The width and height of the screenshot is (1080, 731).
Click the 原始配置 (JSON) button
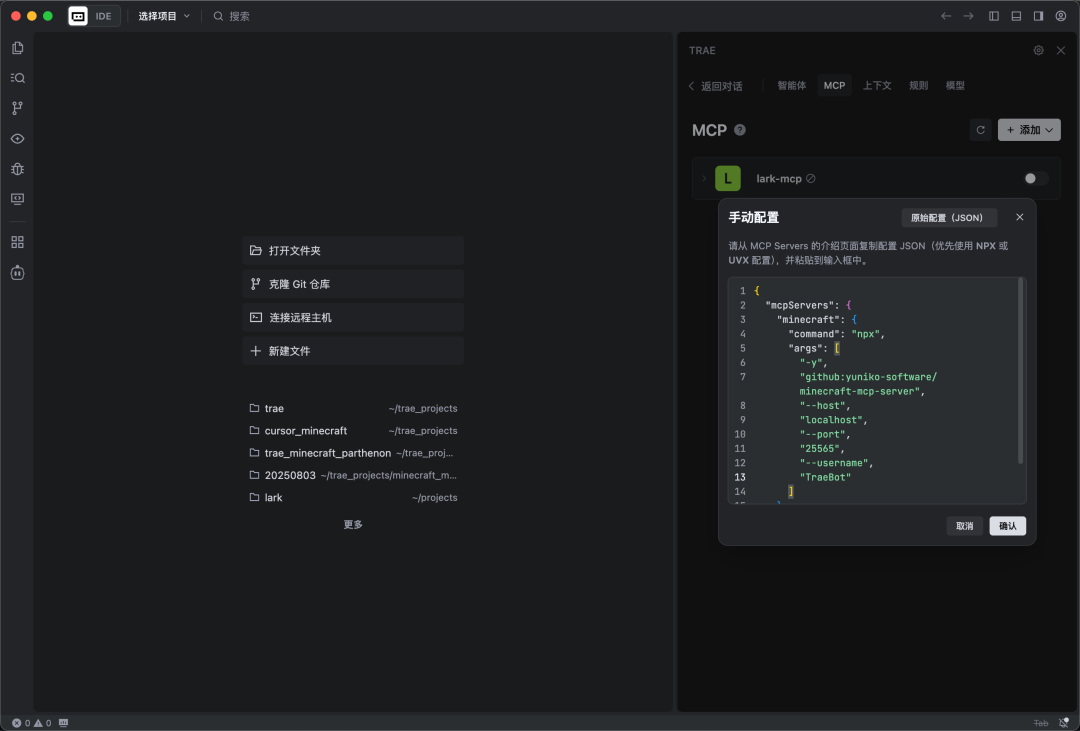click(946, 218)
